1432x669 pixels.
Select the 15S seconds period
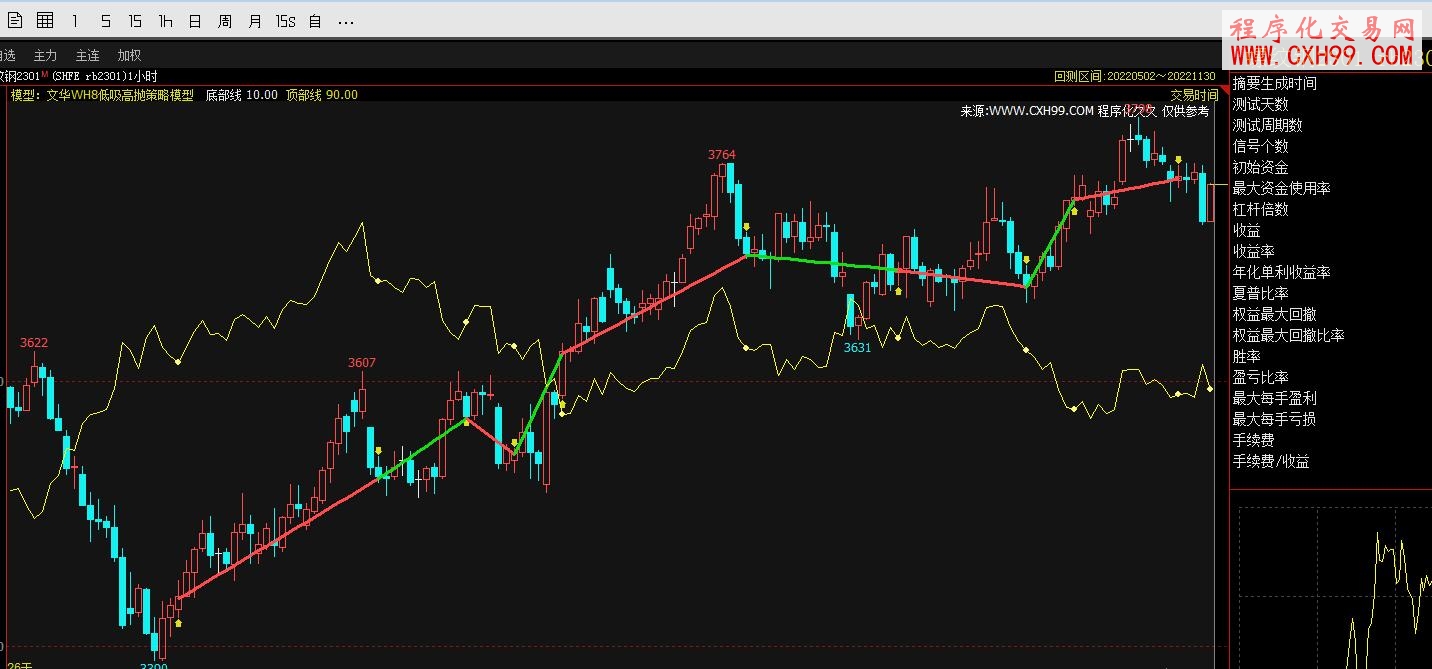(286, 21)
